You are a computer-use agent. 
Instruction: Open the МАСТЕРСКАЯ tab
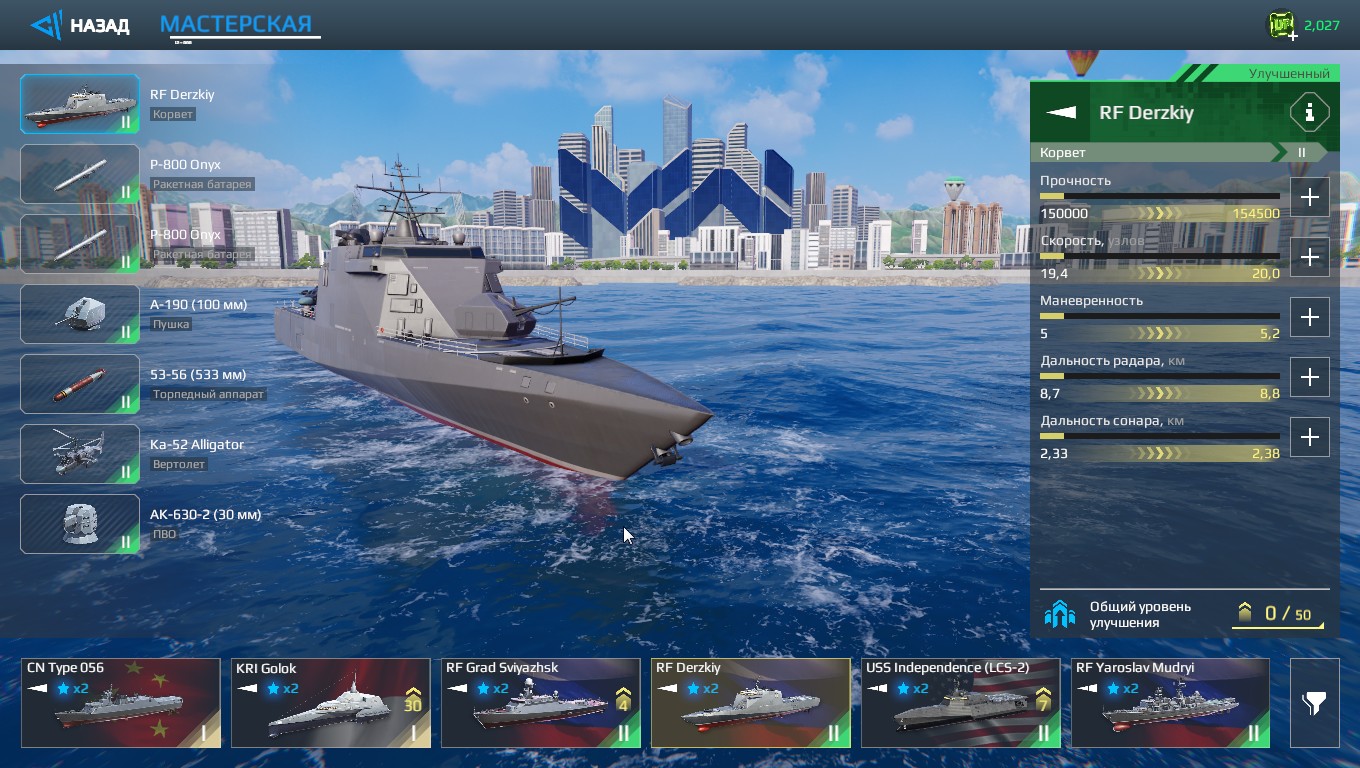[236, 24]
